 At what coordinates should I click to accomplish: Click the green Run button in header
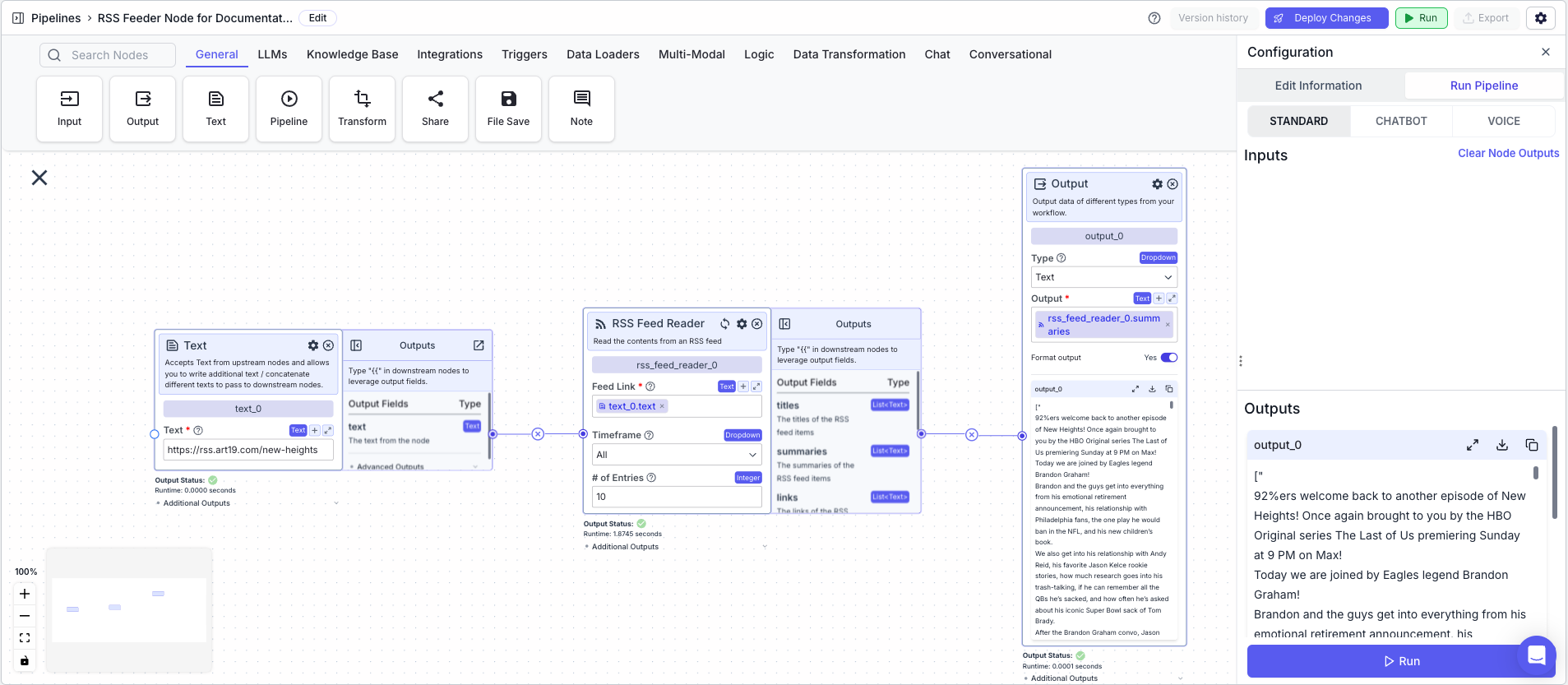(x=1421, y=18)
